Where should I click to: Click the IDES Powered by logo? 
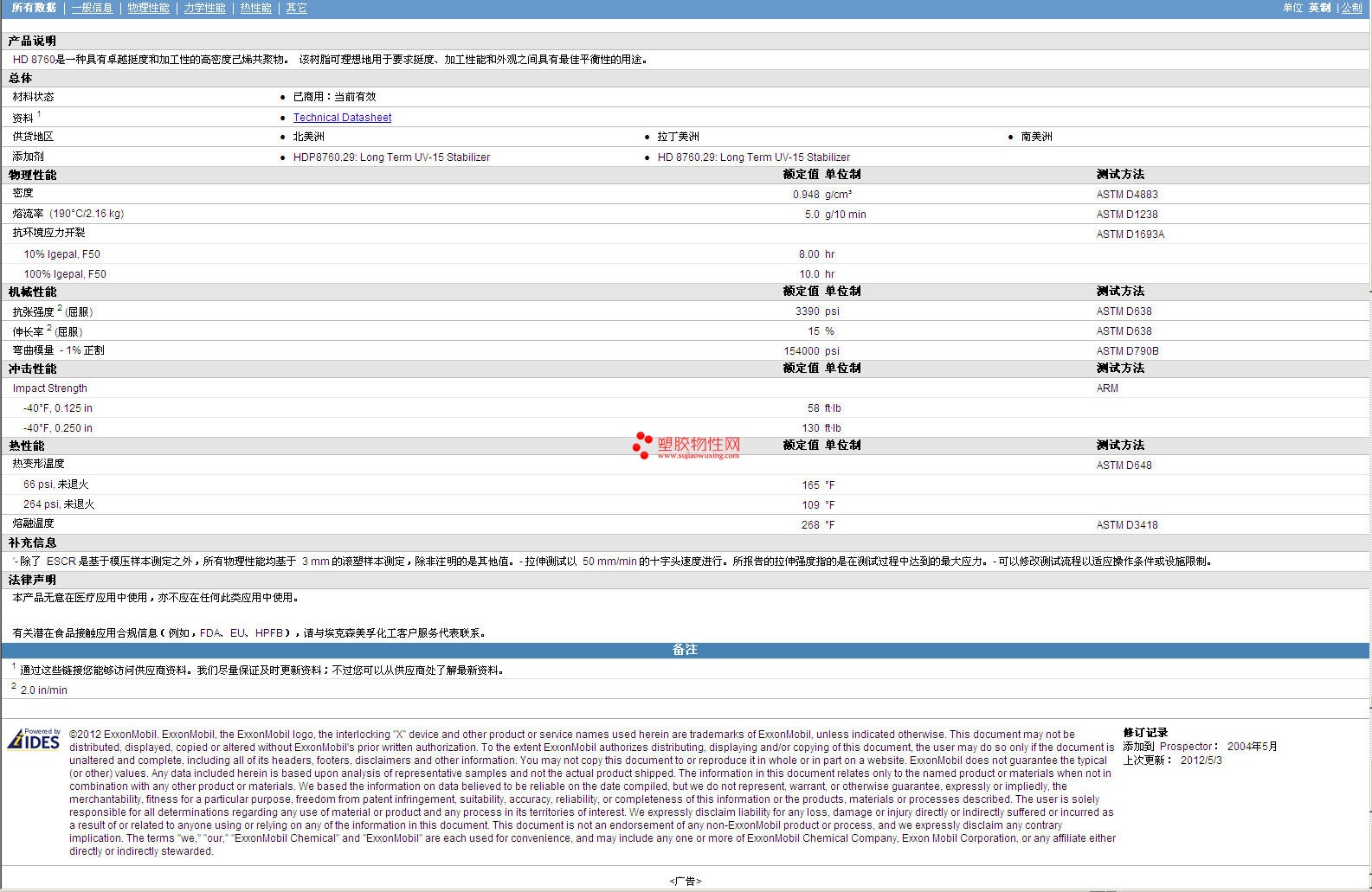(35, 739)
